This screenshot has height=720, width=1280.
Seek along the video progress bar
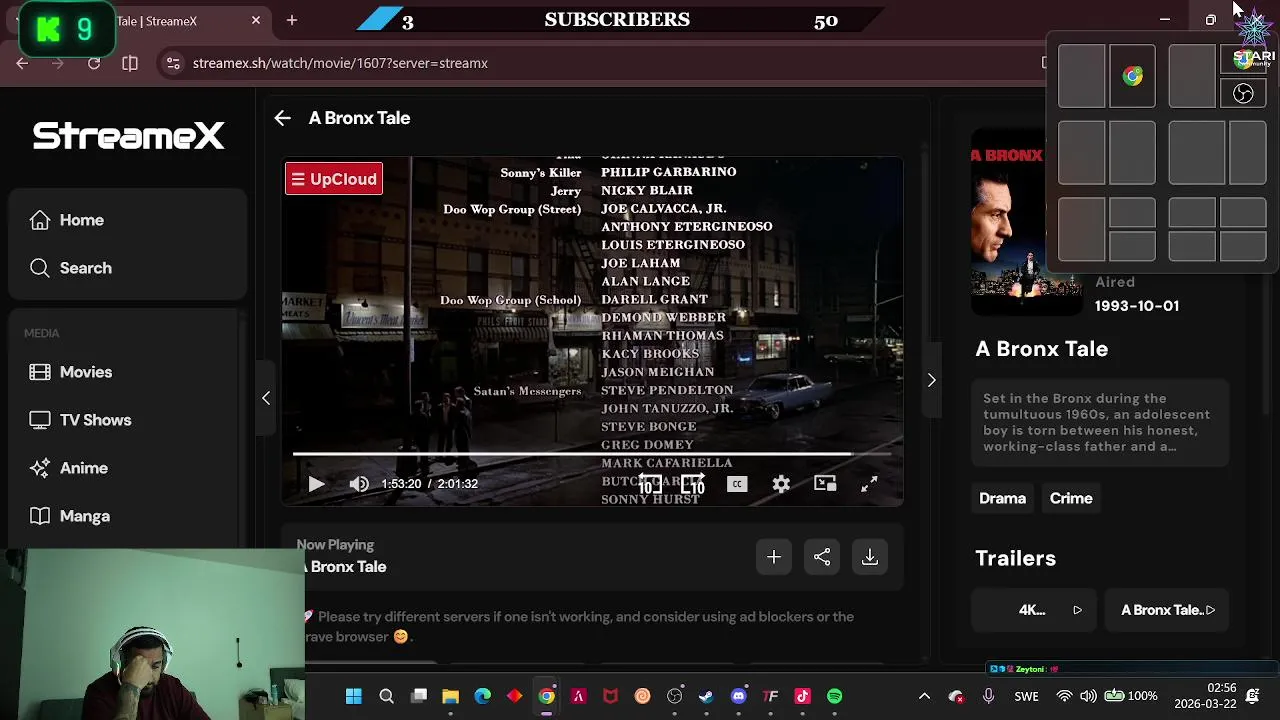pos(592,454)
